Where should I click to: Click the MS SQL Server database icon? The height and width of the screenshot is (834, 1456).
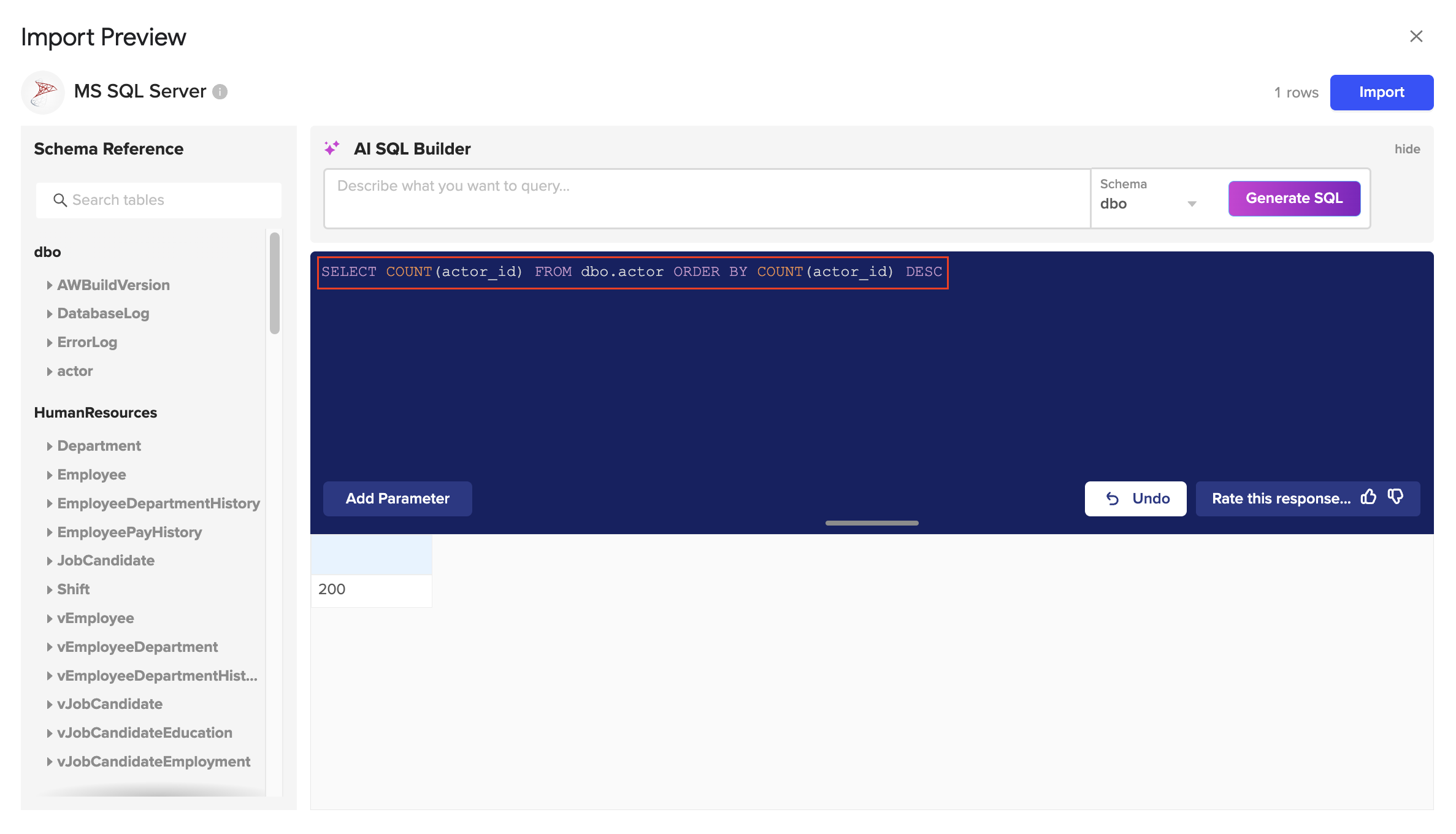(42, 92)
